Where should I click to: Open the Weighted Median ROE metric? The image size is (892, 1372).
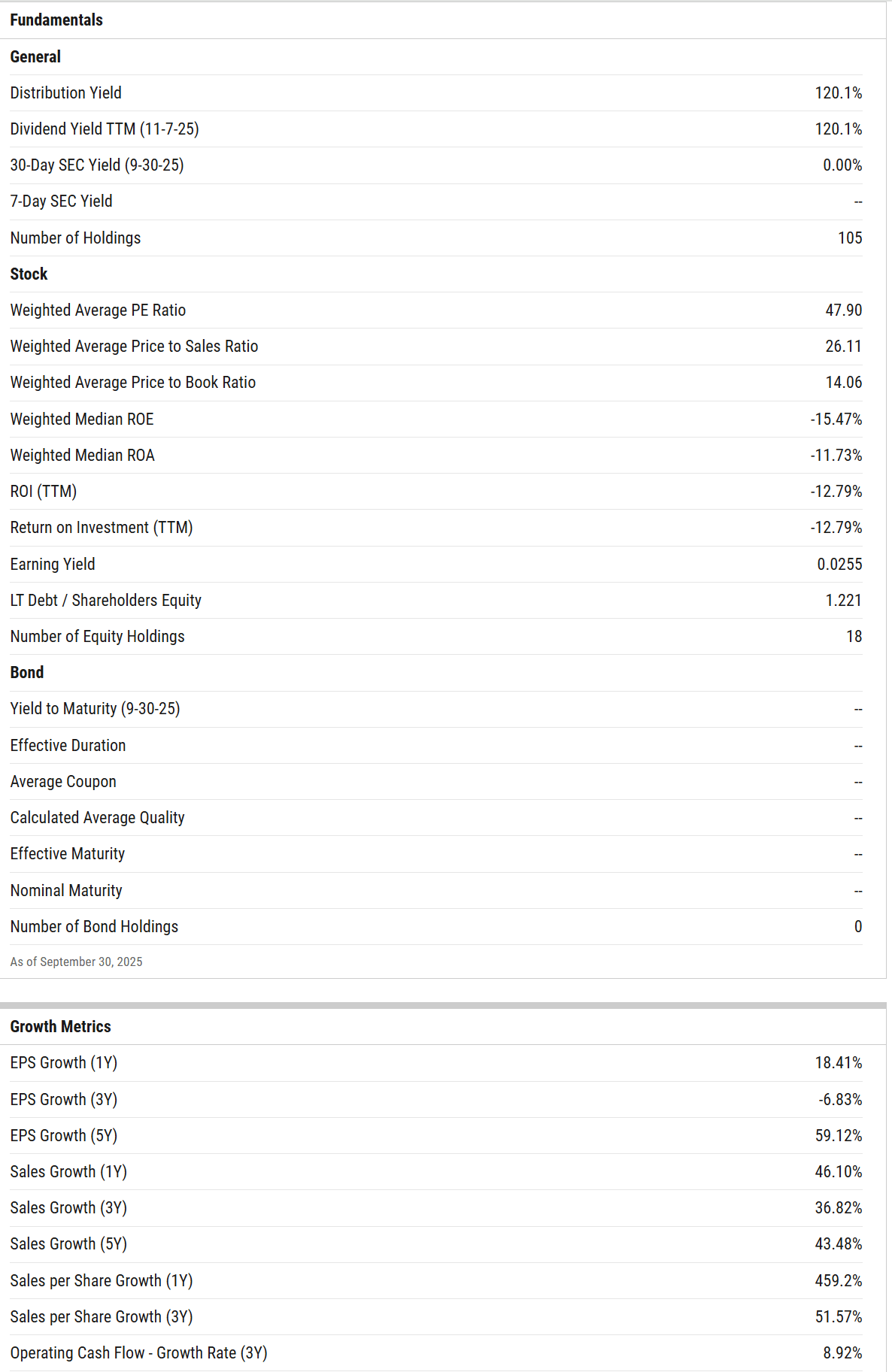(82, 419)
